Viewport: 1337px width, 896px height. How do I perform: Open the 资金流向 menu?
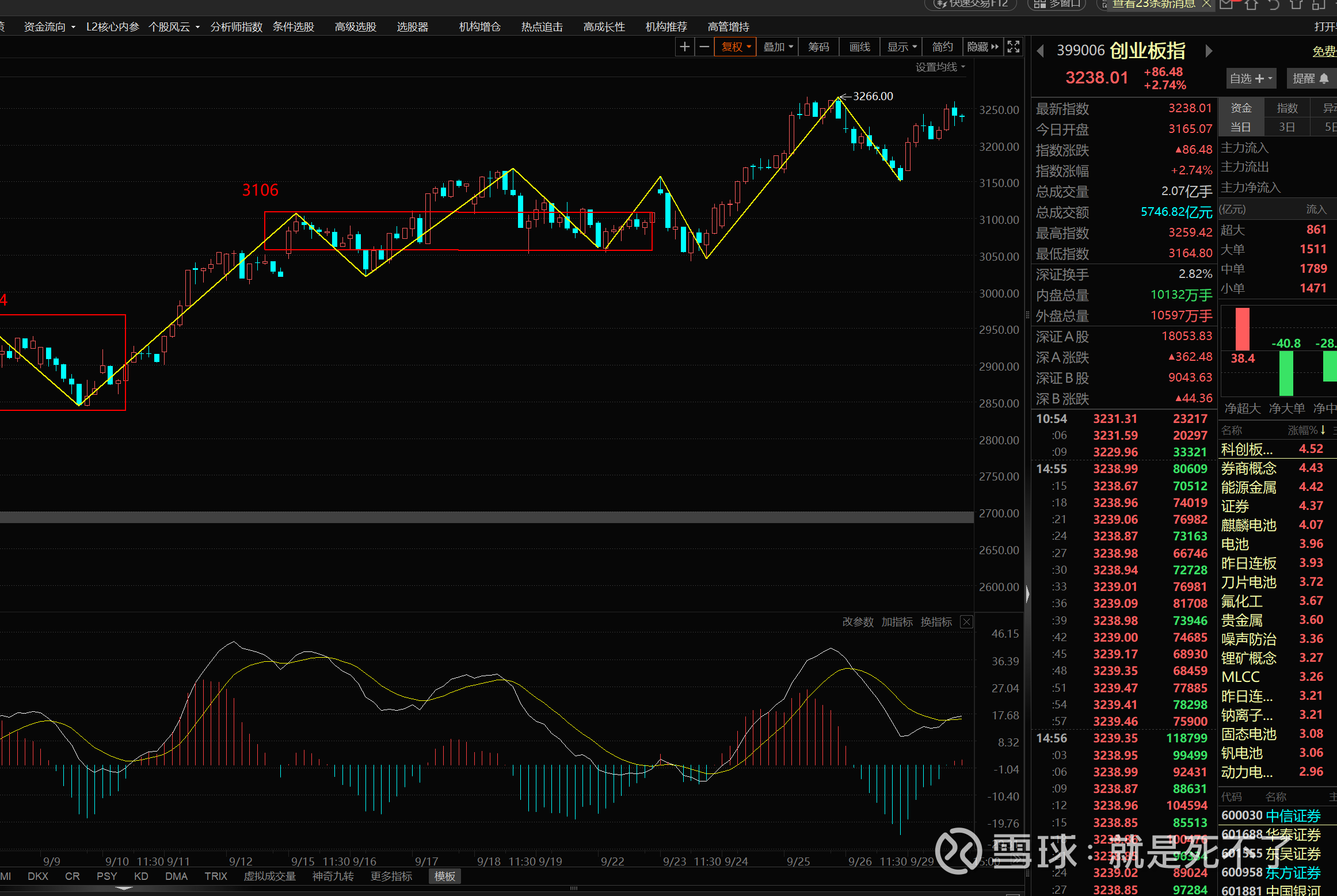coord(49,27)
